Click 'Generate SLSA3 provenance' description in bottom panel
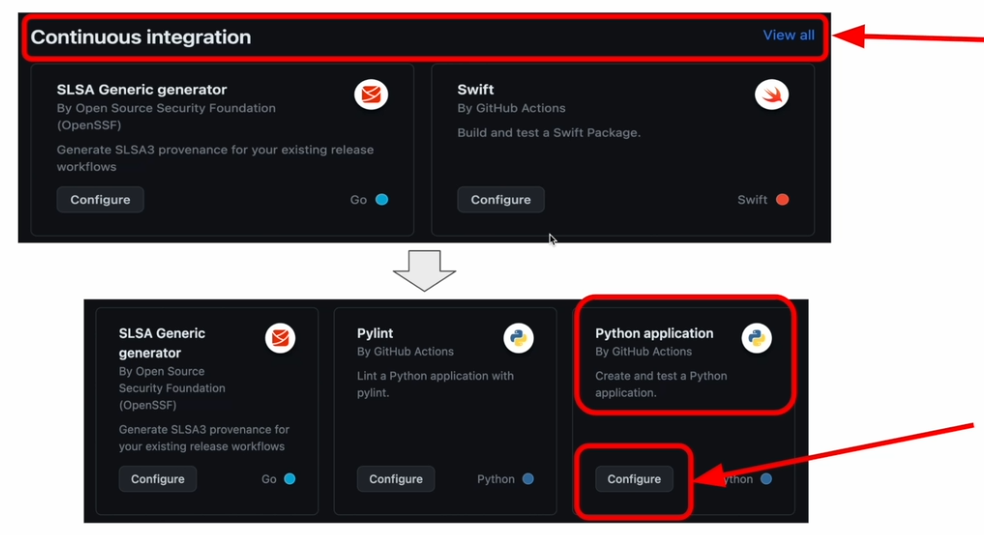The height and width of the screenshot is (535, 984). [x=204, y=438]
